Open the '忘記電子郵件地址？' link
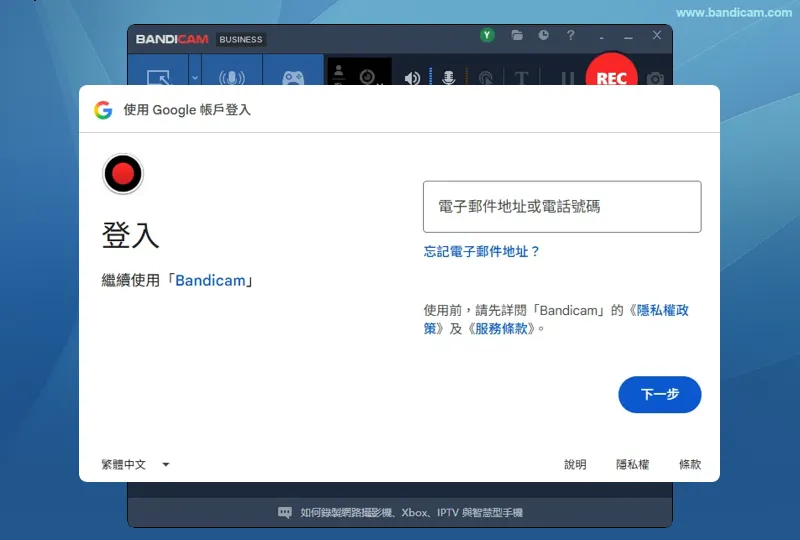 (x=482, y=252)
